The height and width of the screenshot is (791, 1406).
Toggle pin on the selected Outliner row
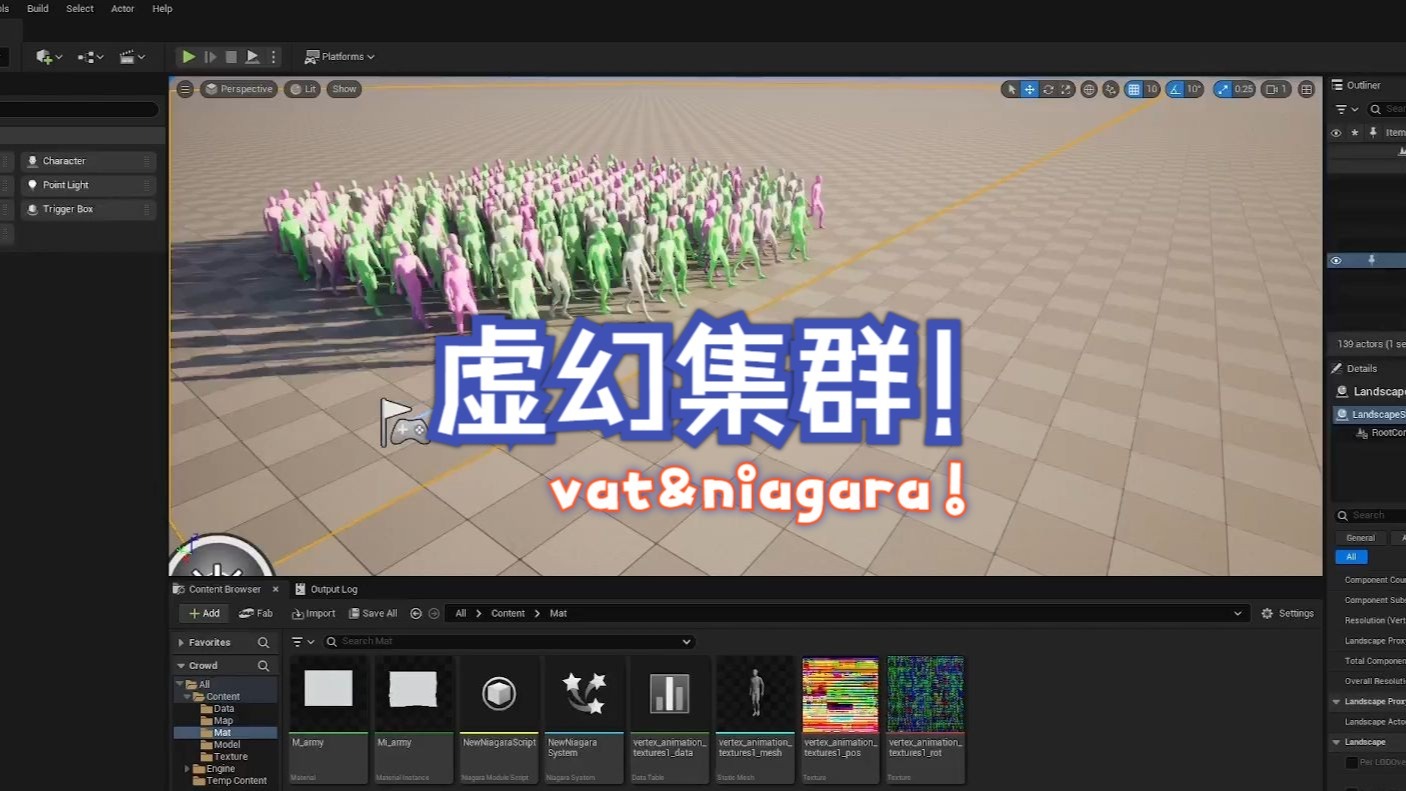pos(1372,260)
